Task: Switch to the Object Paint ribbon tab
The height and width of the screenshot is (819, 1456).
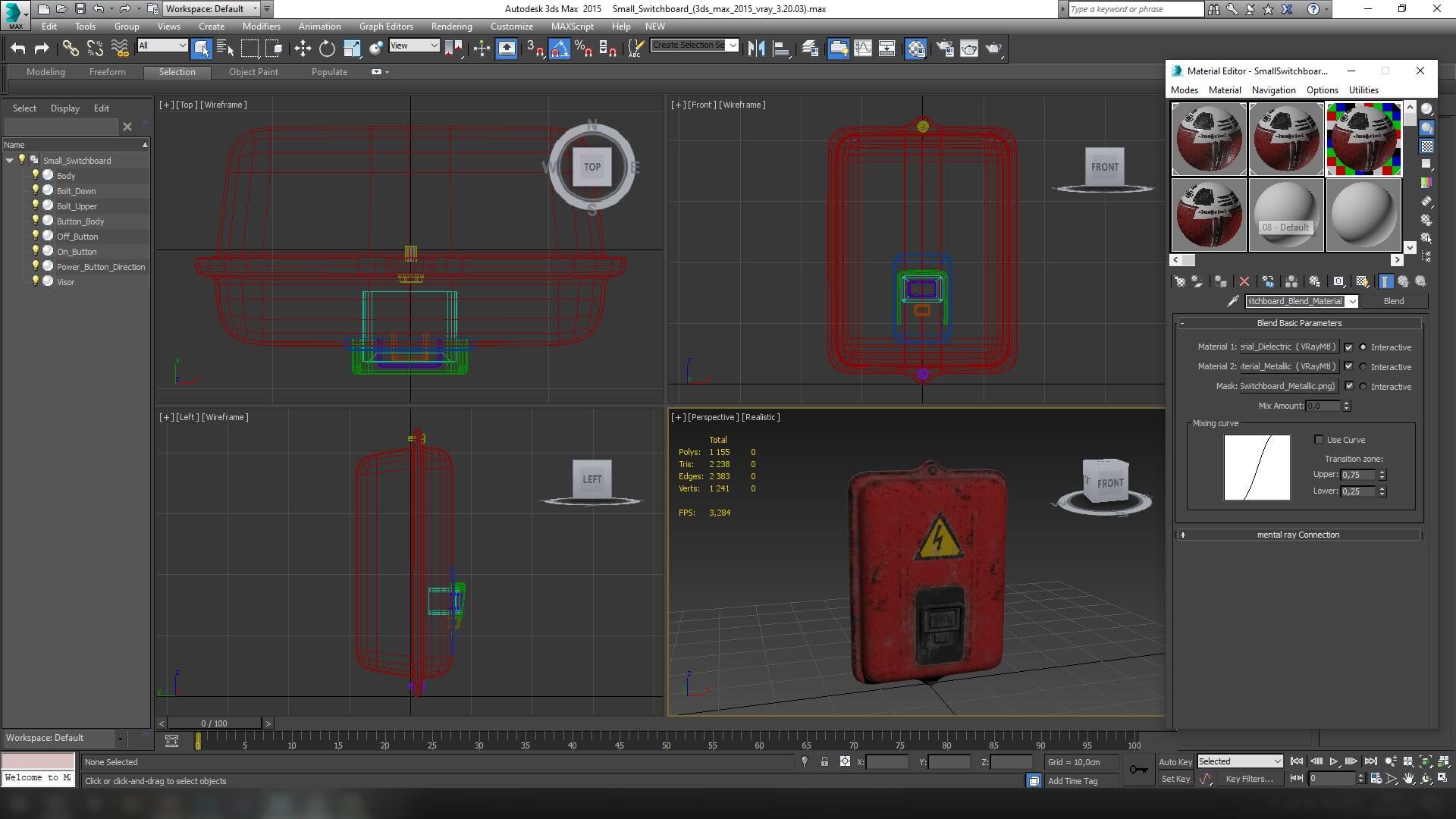Action: 253,72
